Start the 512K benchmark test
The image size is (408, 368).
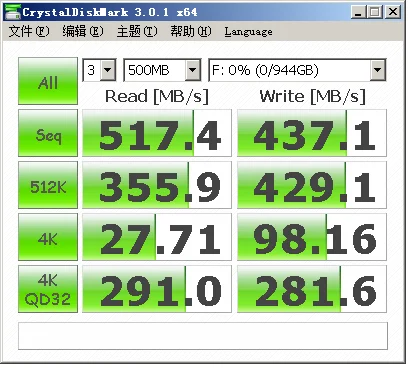click(48, 185)
